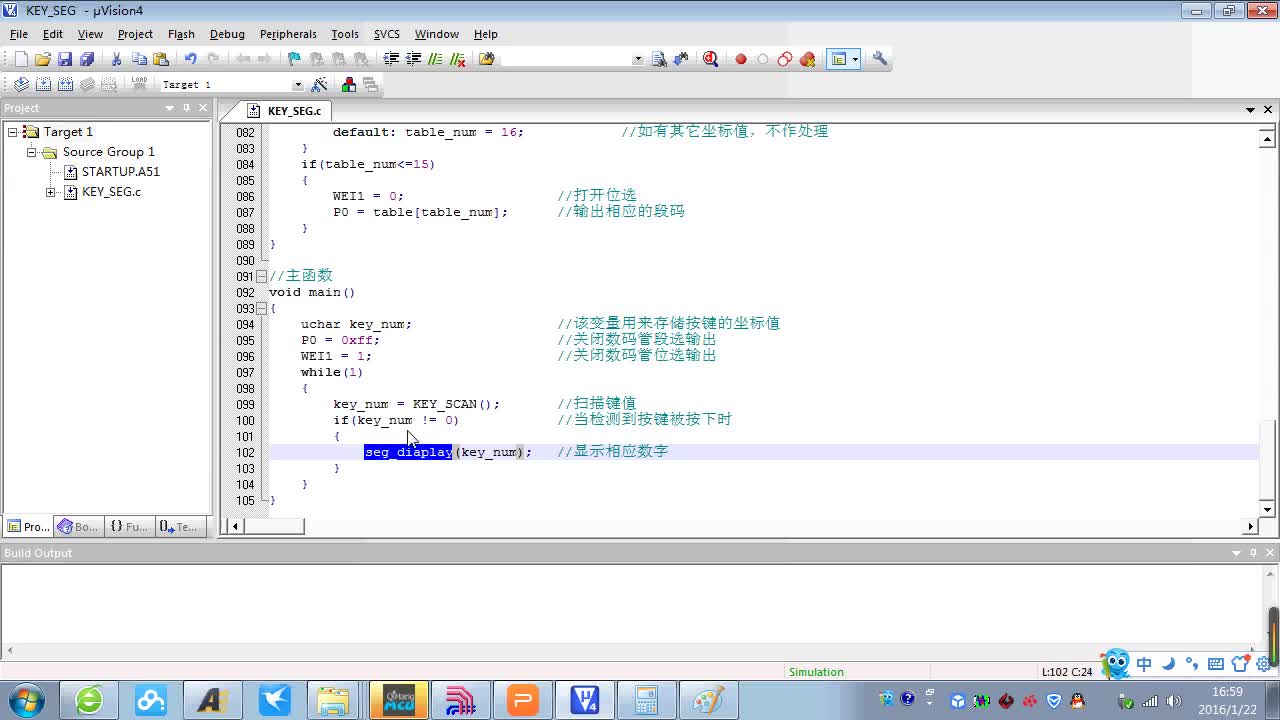
Task: Translate the current file
Action: point(21,85)
